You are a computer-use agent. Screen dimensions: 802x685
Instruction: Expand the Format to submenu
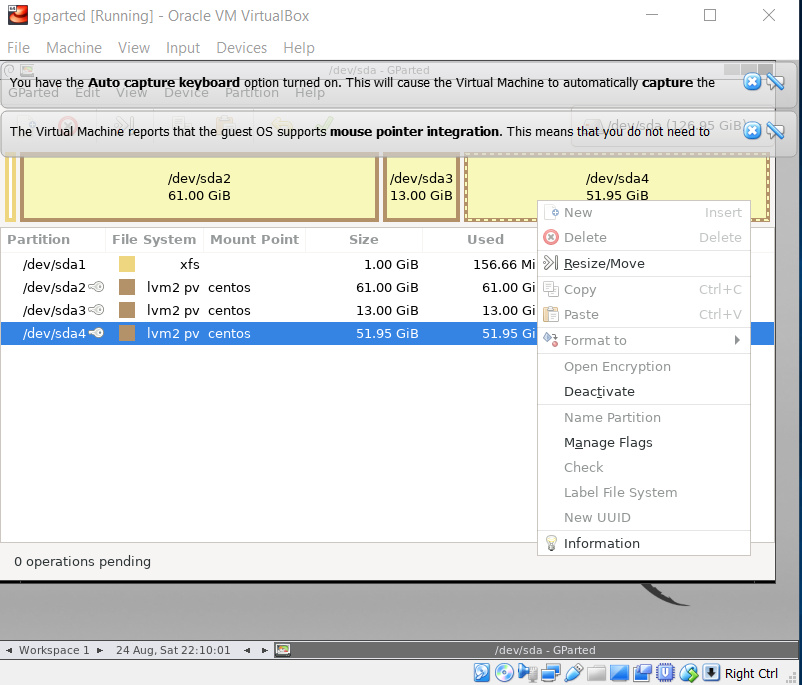click(643, 340)
